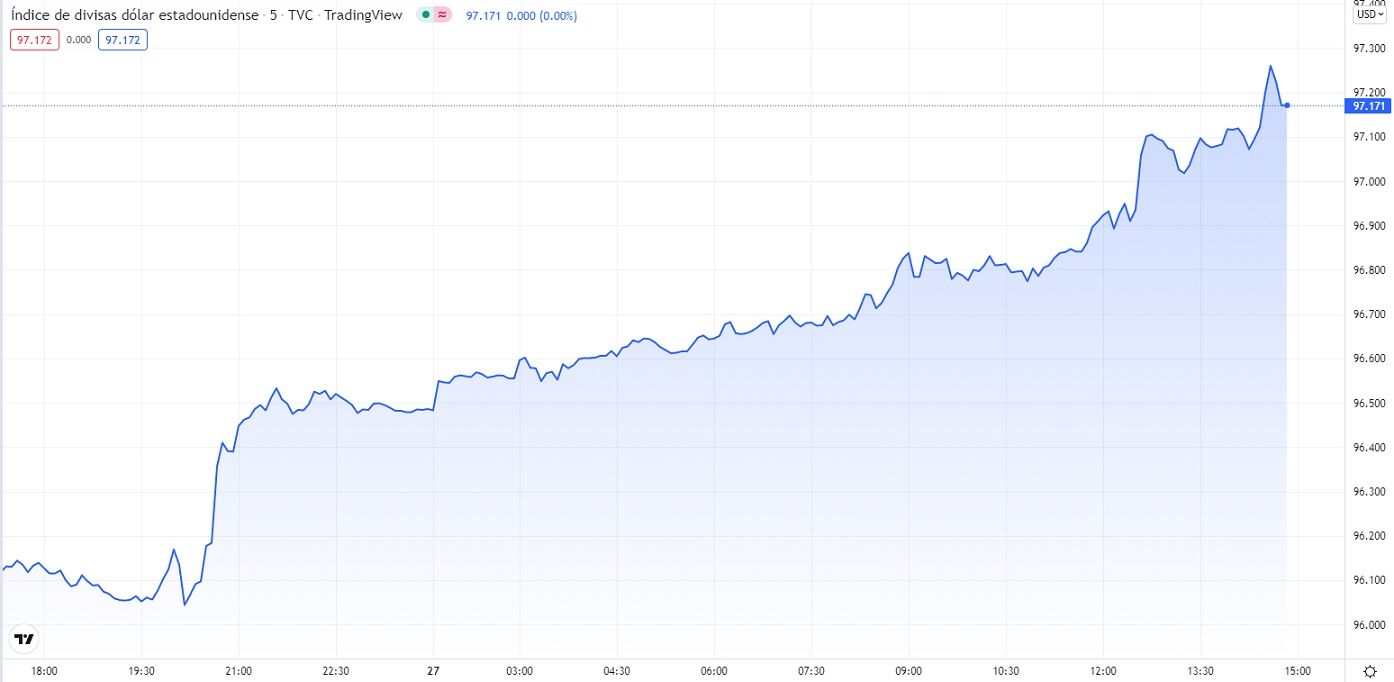Image resolution: width=1394 pixels, height=682 pixels.
Task: Click the pink approximate-data indicator icon
Action: coord(442,15)
